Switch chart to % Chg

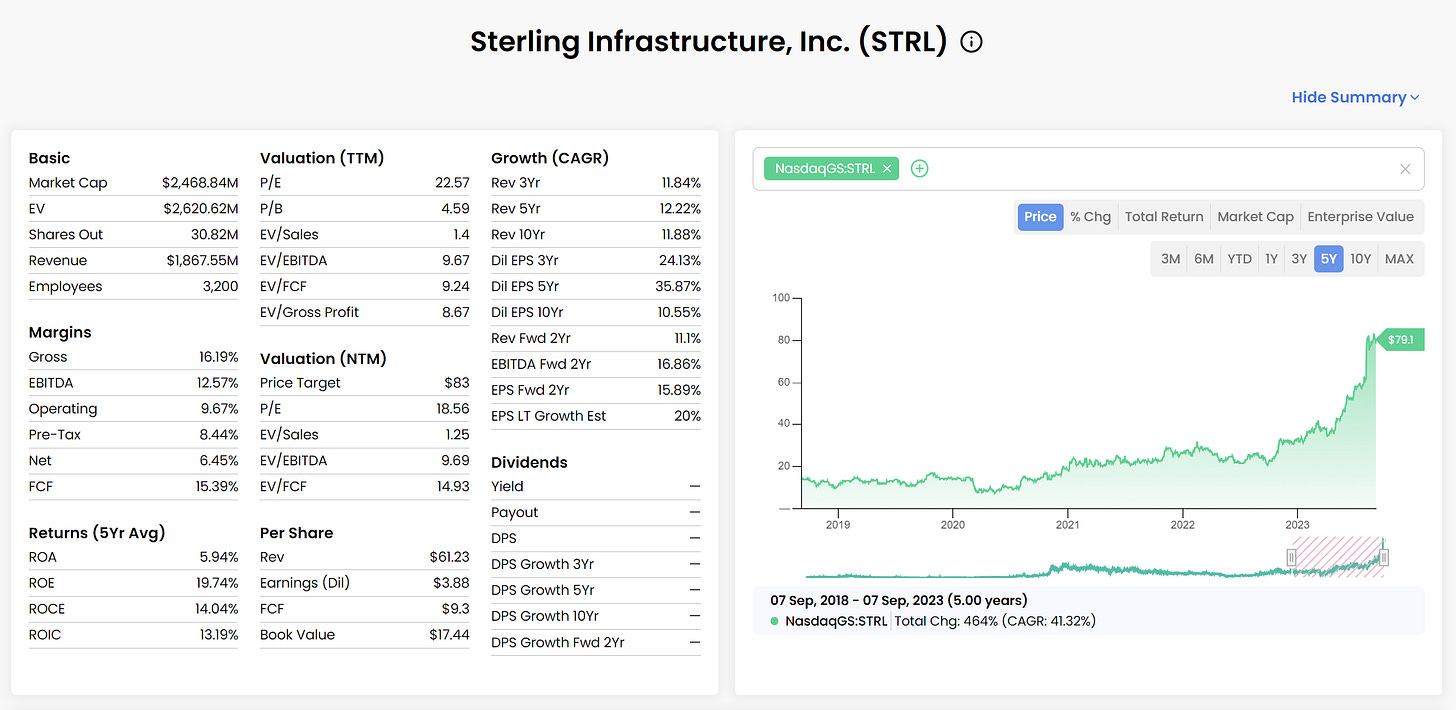[1090, 217]
